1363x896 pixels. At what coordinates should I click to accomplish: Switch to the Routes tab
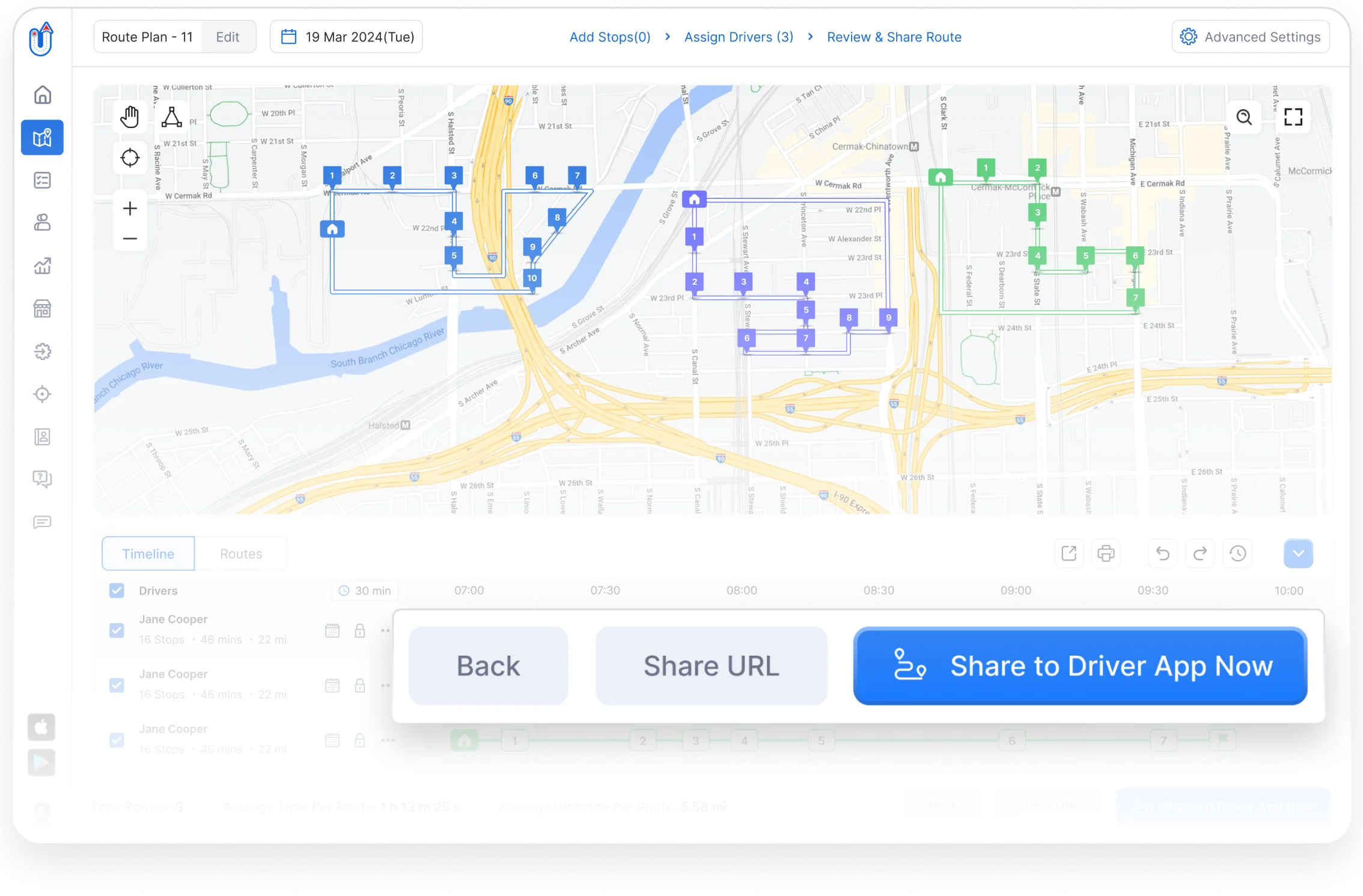click(240, 554)
